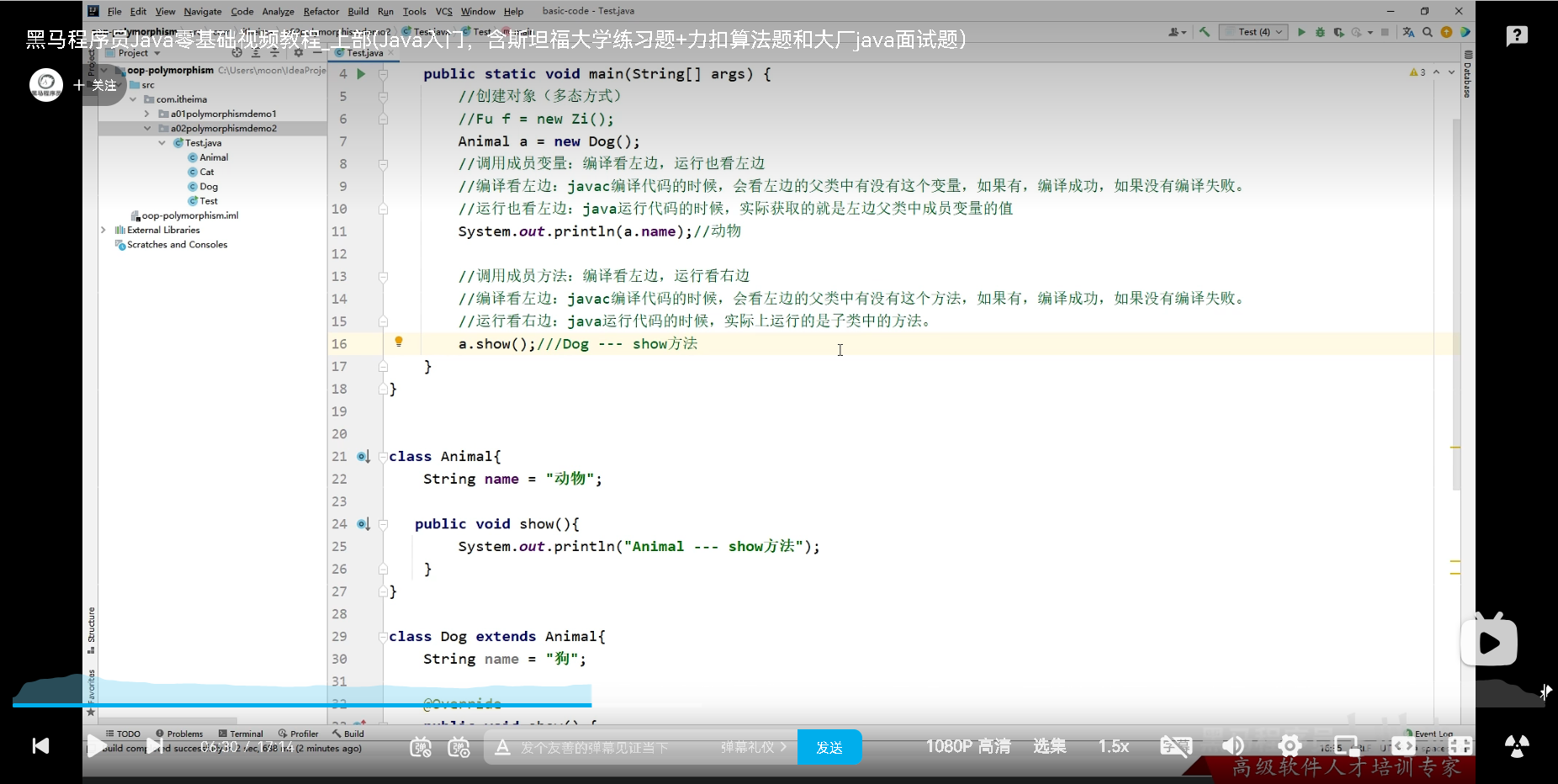Open Search Everywhere magnifier
1558x784 pixels.
[x=1428, y=32]
